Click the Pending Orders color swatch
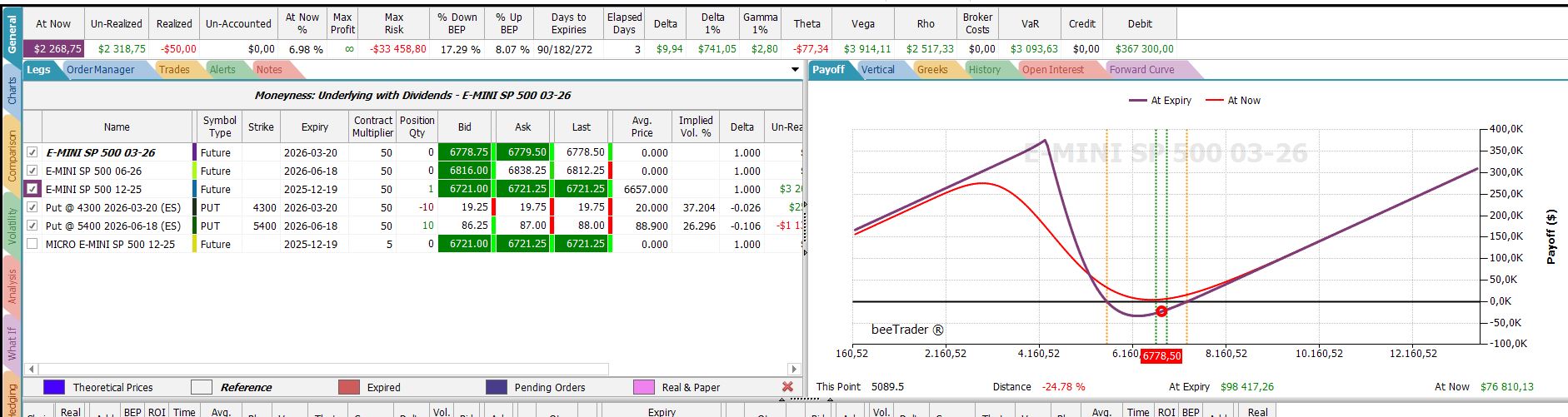This screenshot has height=417, width=1568. click(x=496, y=387)
